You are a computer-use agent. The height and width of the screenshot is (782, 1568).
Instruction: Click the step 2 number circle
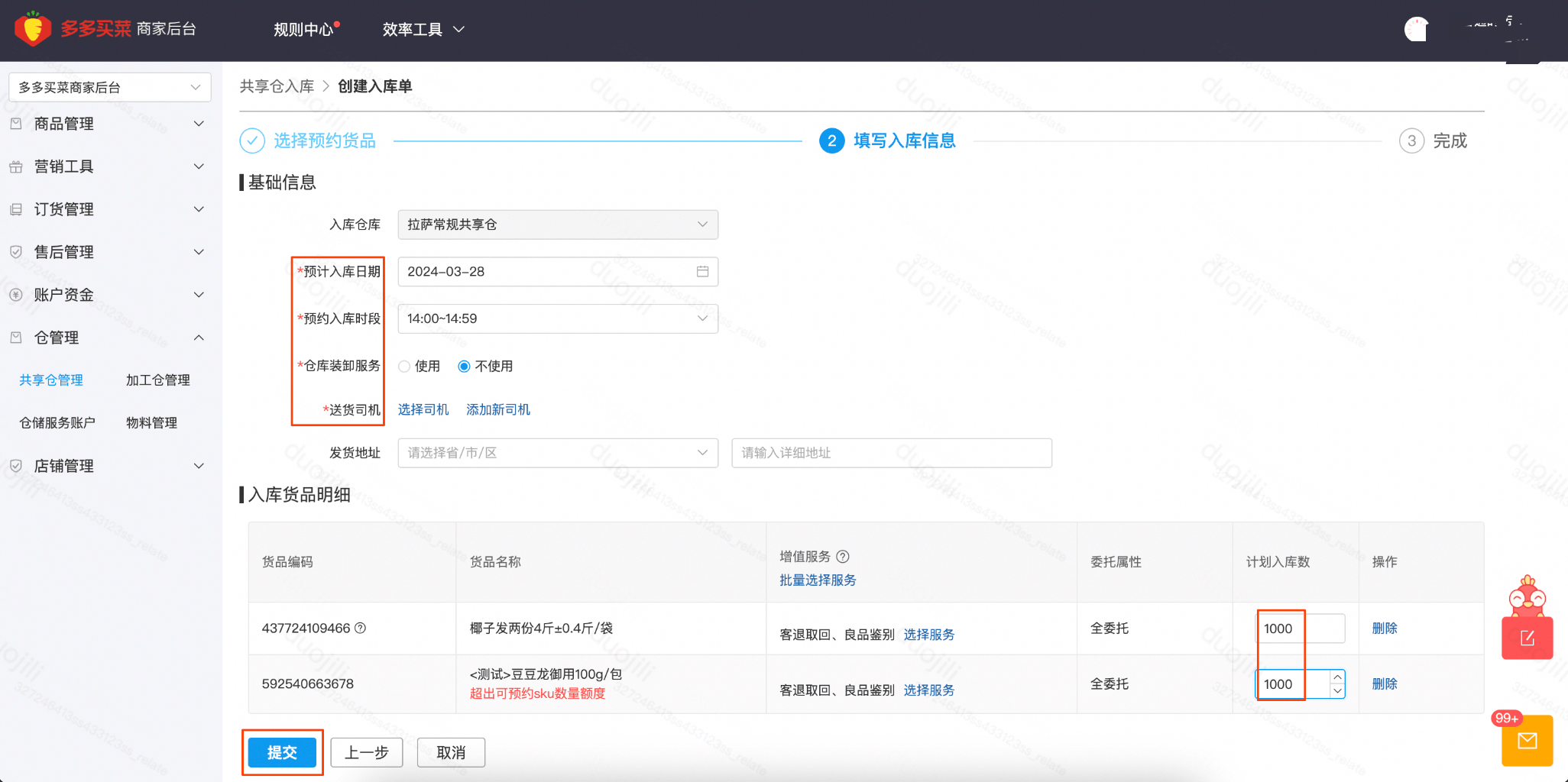point(831,141)
